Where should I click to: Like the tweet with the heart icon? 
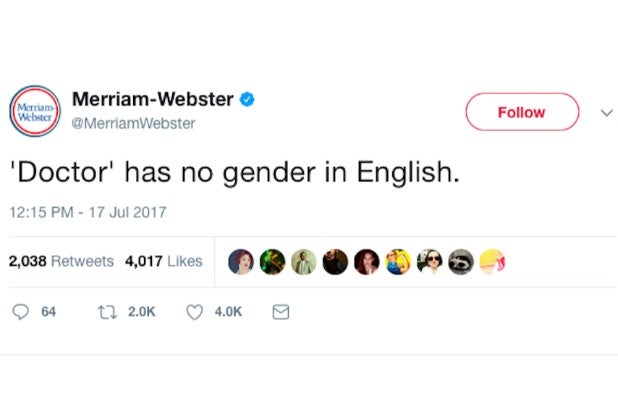pos(195,312)
